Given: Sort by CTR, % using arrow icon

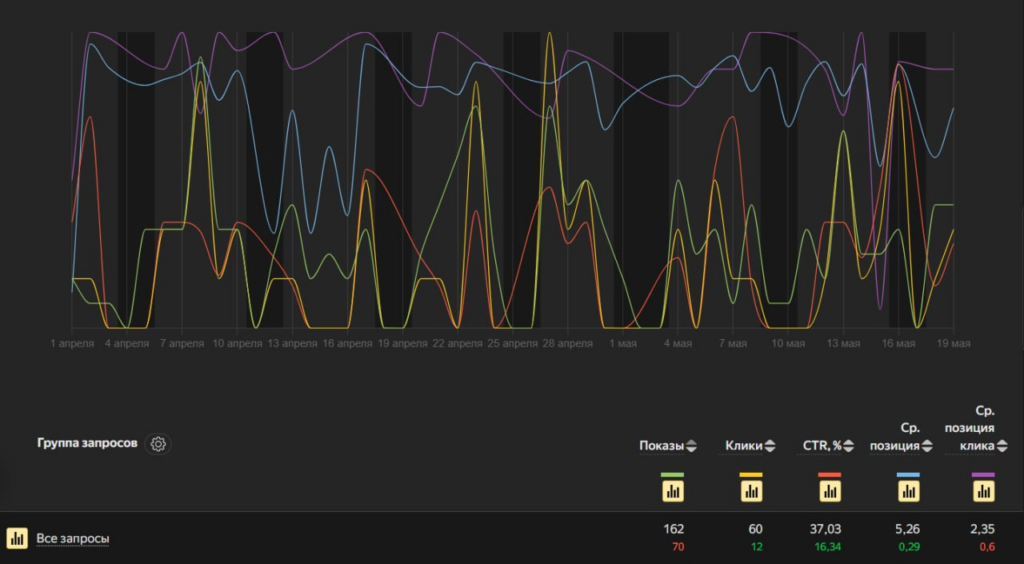Looking at the screenshot, I should pyautogui.click(x=848, y=446).
